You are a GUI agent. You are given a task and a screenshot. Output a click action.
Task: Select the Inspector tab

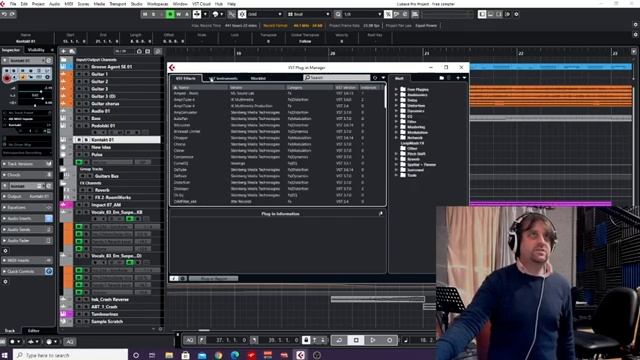click(11, 50)
